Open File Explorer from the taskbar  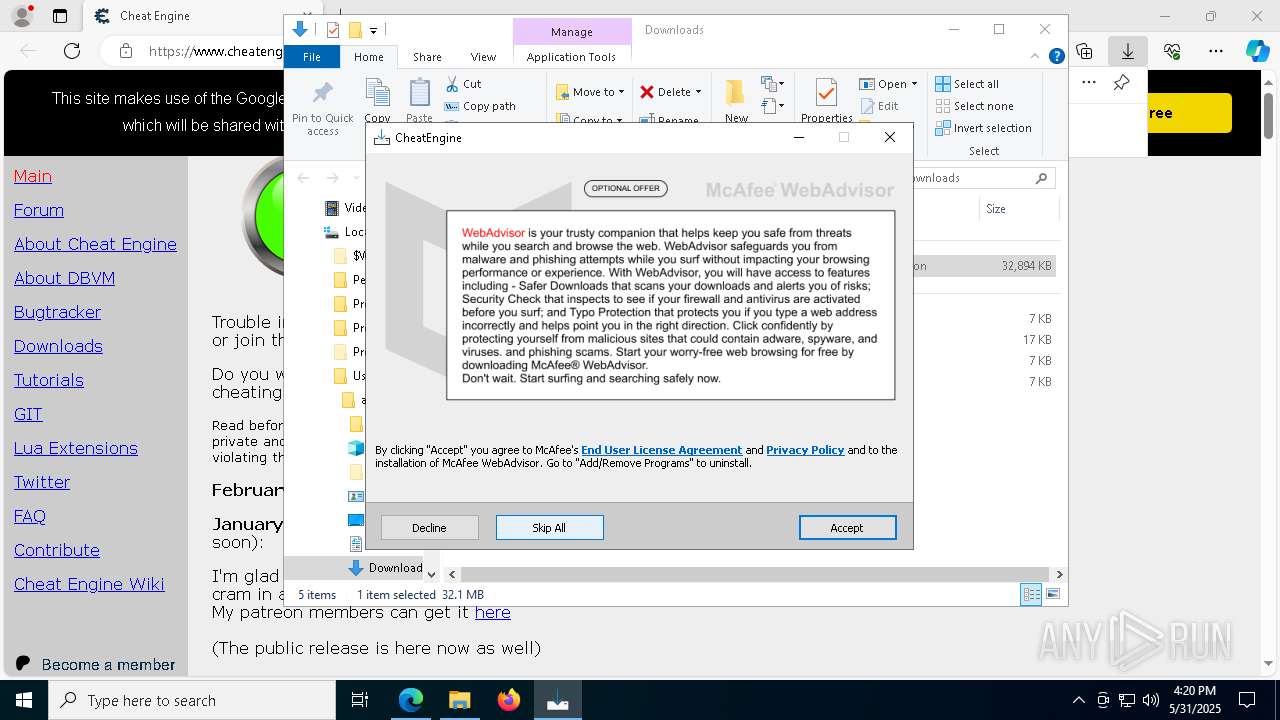click(x=460, y=700)
